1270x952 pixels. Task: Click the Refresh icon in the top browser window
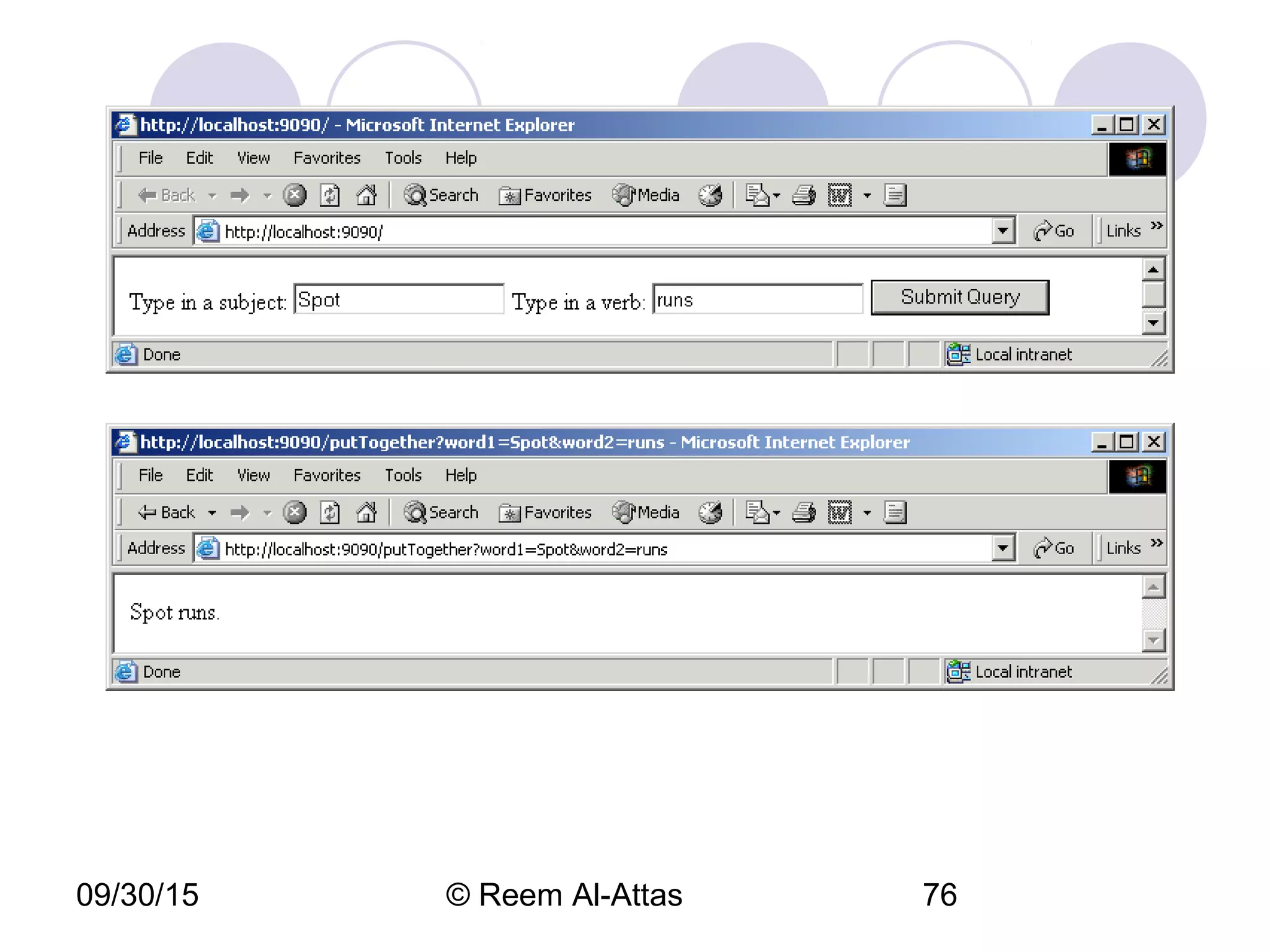coord(330,195)
